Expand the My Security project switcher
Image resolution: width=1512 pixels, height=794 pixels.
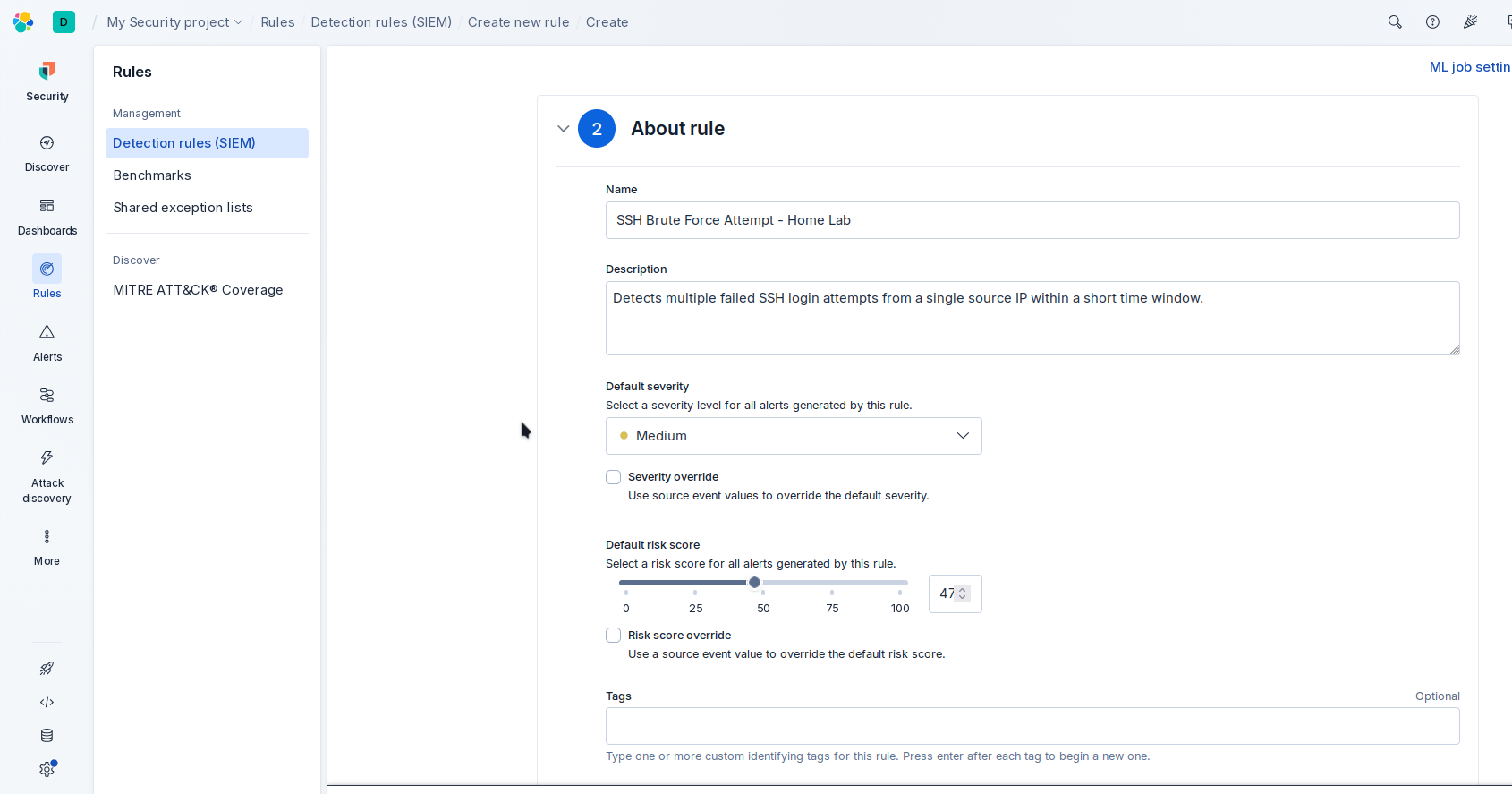(174, 22)
